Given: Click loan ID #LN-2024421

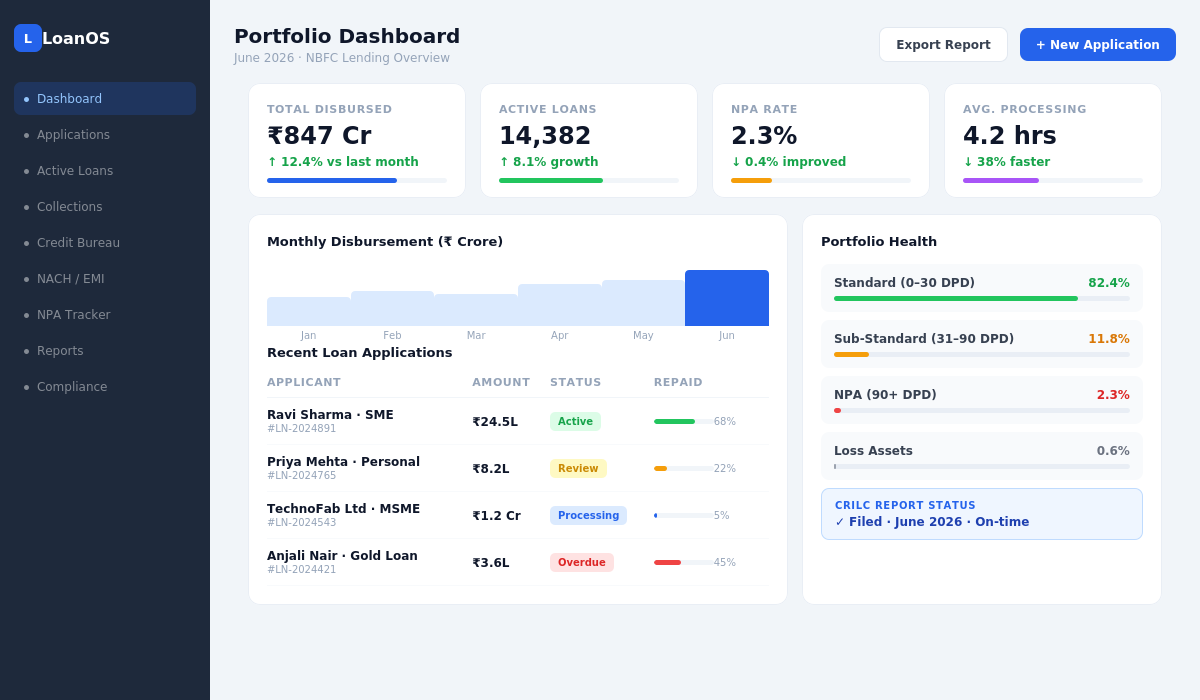Looking at the screenshot, I should click(x=302, y=570).
